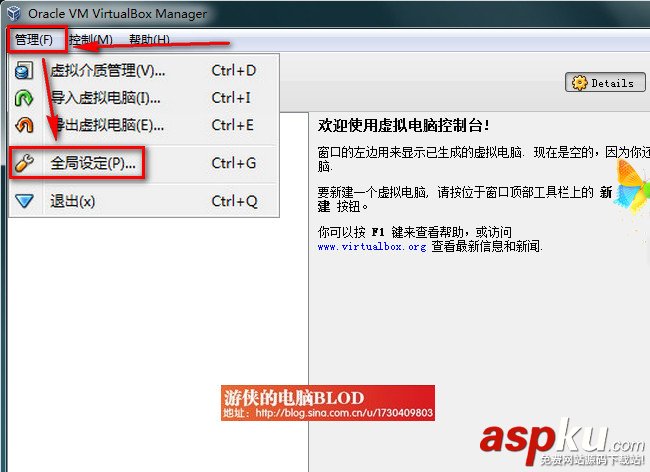Click the VirtualBox cube icon in title bar
Screen dimensions: 650x472
(14, 13)
